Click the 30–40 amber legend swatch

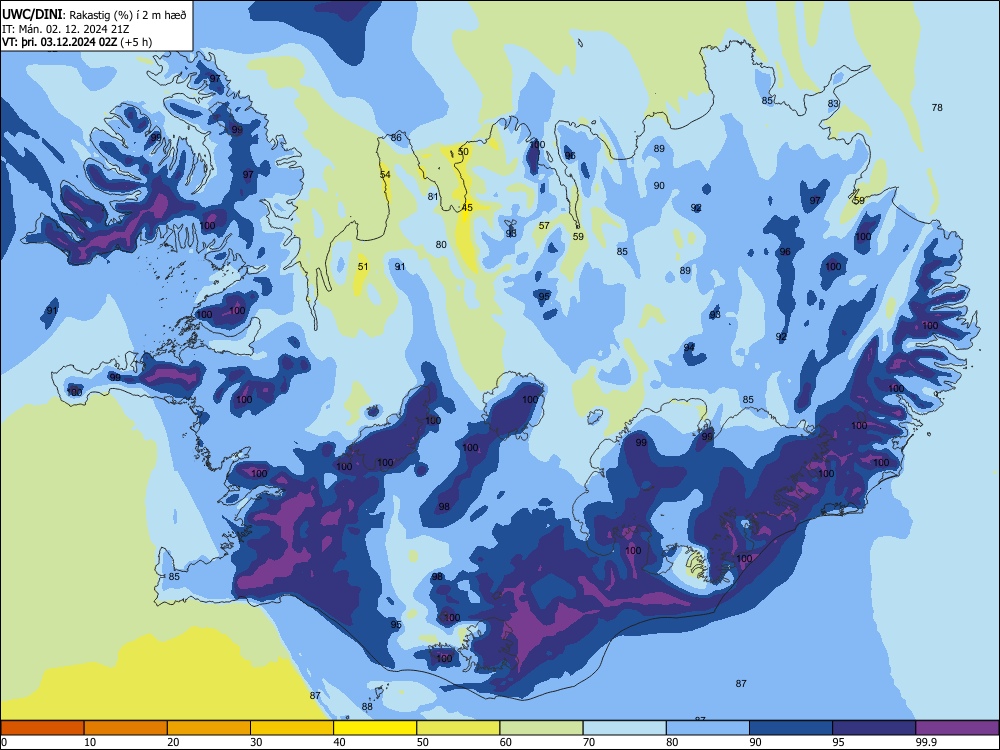(292, 728)
